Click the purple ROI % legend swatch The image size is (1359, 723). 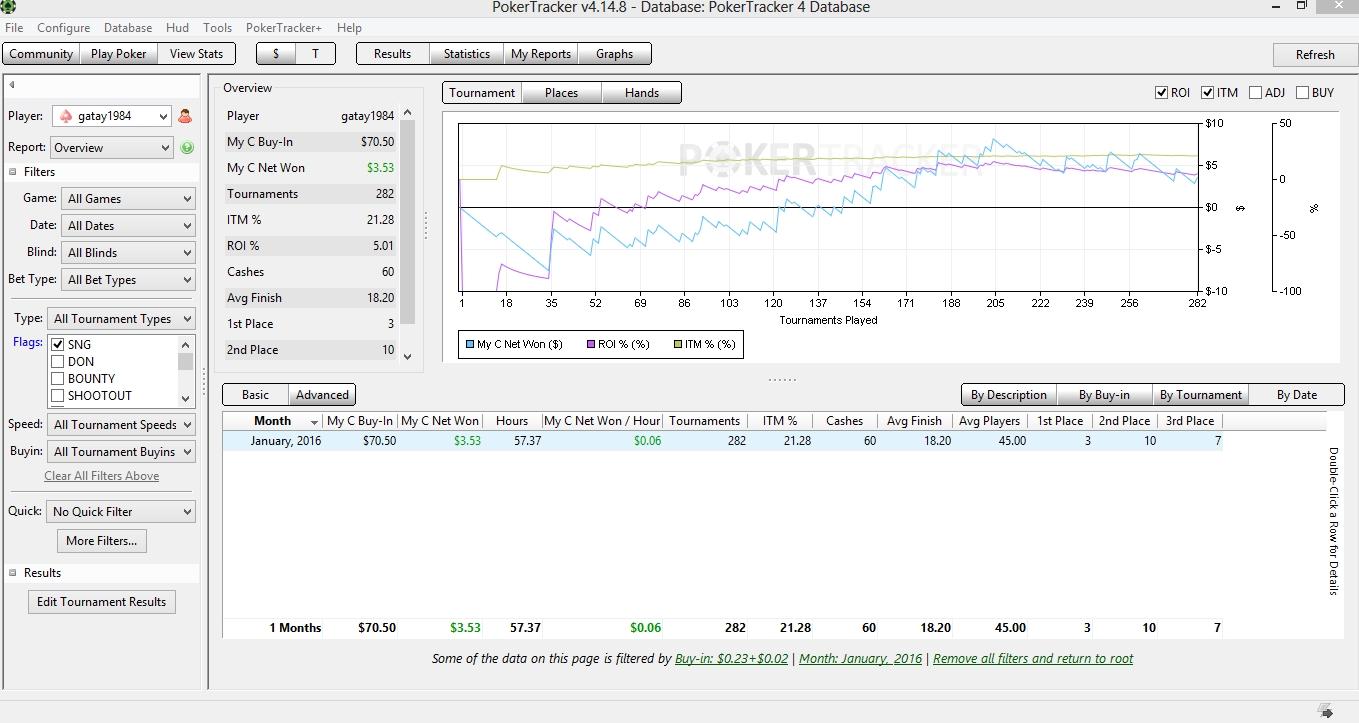click(x=589, y=344)
